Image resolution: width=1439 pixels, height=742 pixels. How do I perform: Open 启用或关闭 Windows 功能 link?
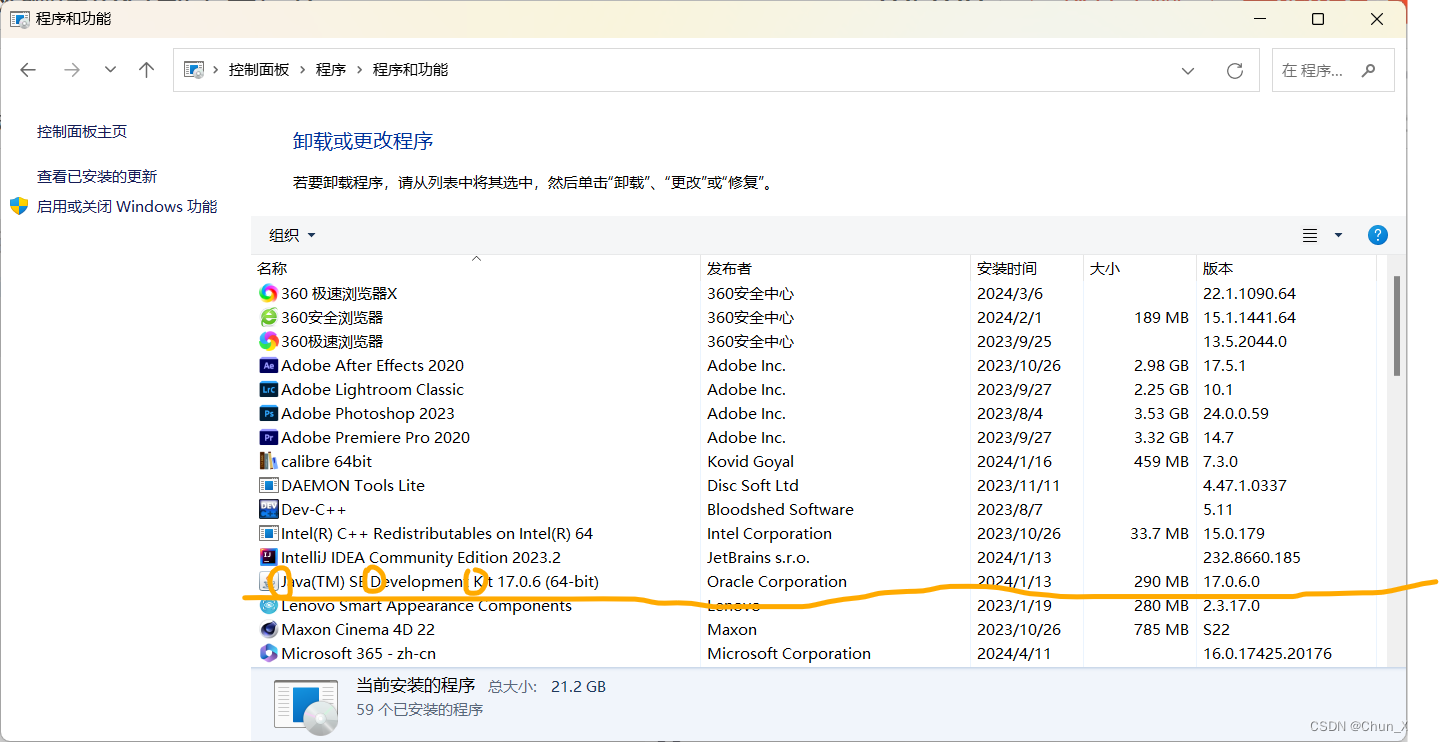[127, 207]
